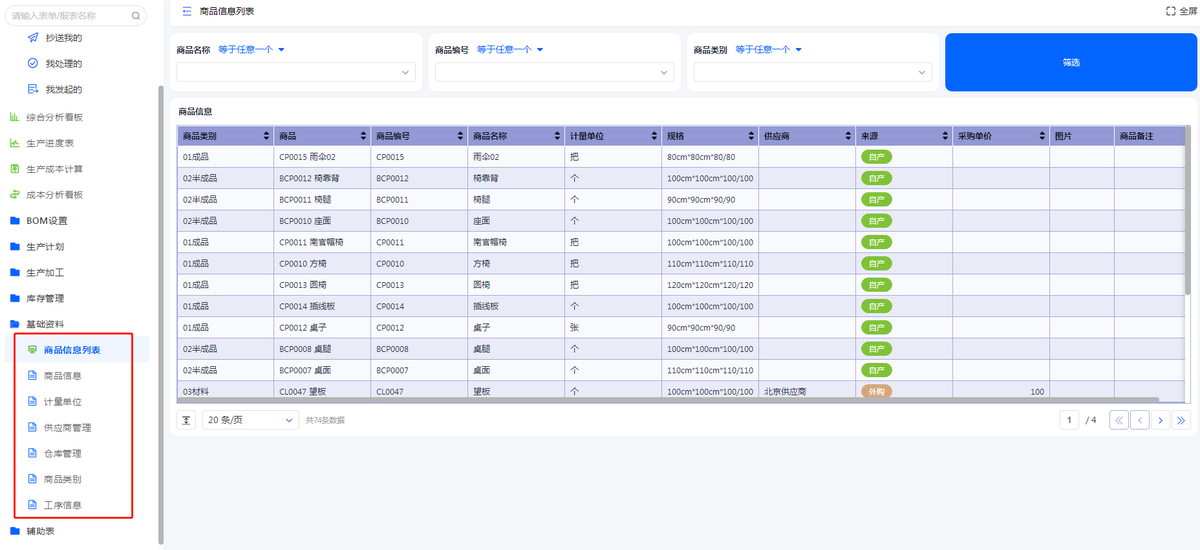Sort by the 商品类别 column sort arrows

click(266, 136)
